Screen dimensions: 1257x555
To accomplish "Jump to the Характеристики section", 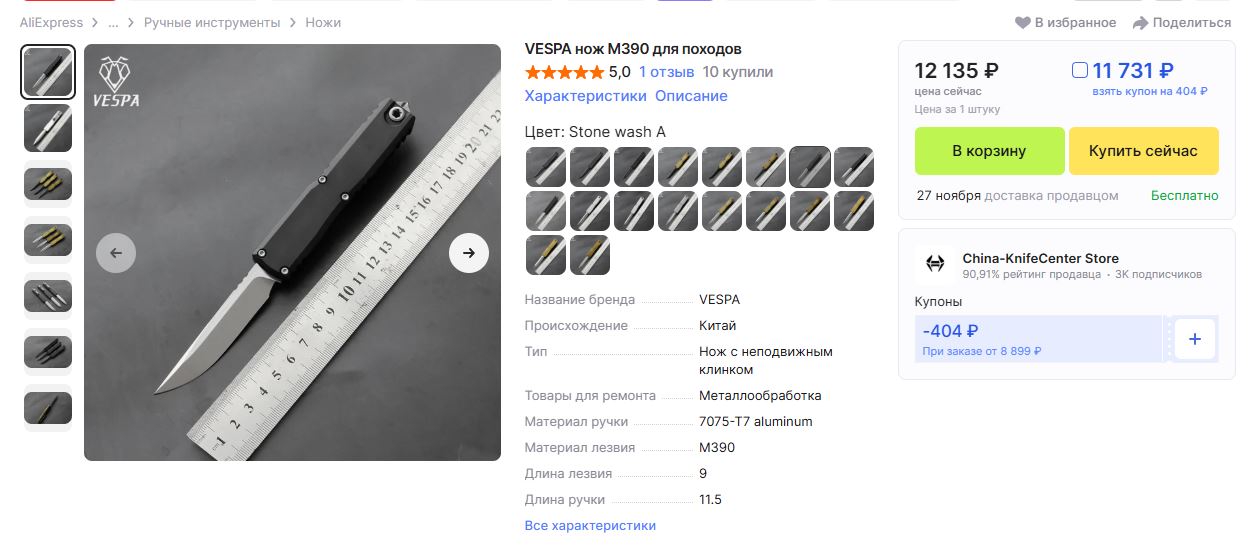I will pos(586,96).
